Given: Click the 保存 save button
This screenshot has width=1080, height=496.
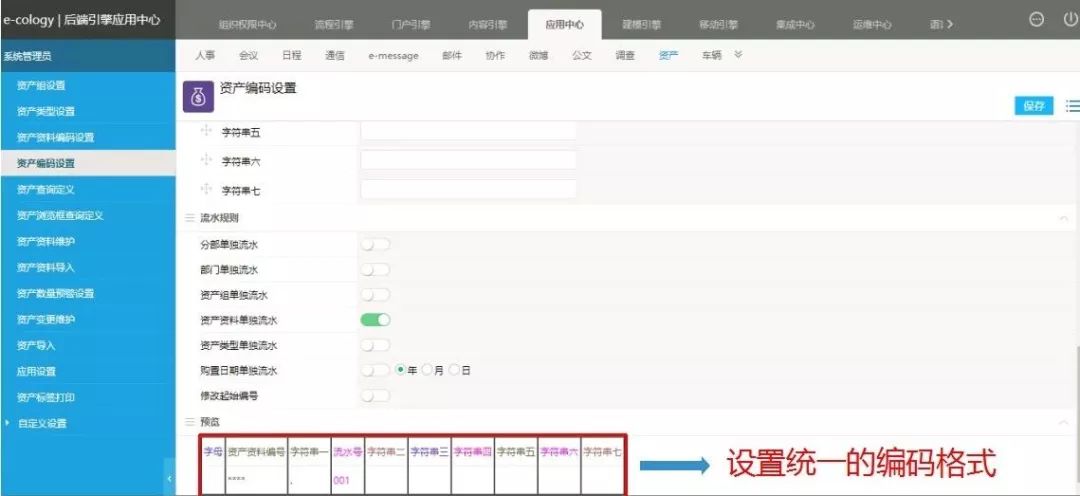Looking at the screenshot, I should click(x=1033, y=106).
